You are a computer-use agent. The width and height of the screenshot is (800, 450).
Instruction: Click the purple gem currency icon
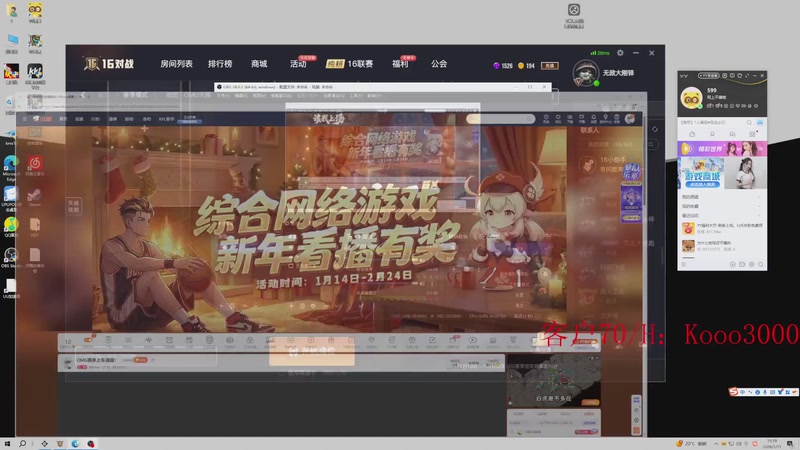(496, 66)
